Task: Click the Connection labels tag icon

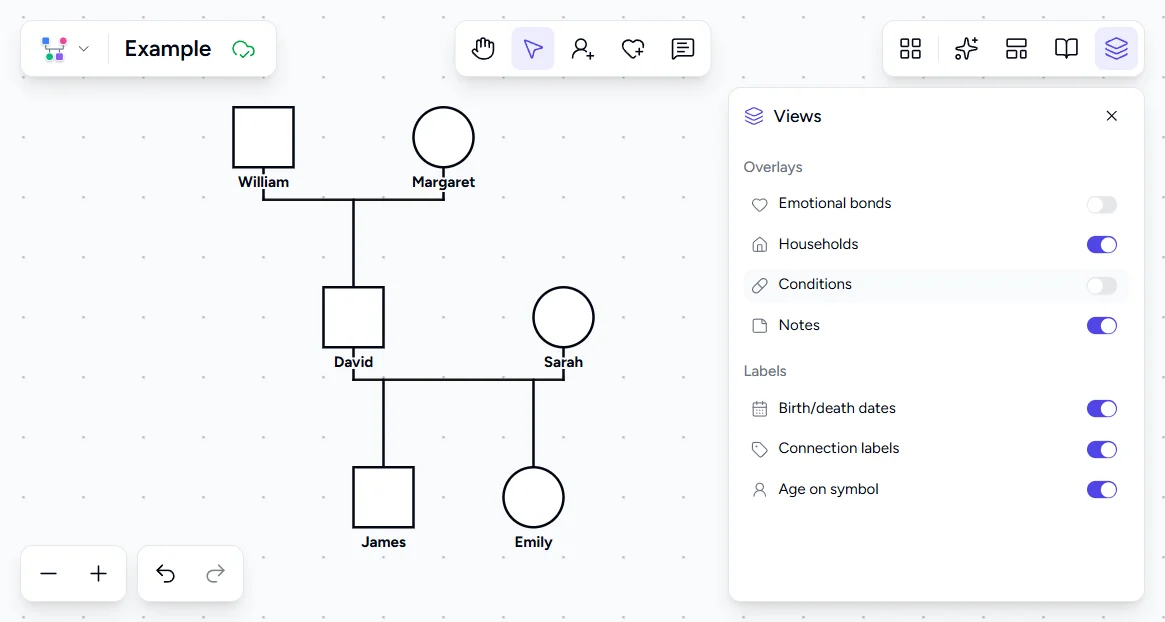Action: (x=759, y=449)
